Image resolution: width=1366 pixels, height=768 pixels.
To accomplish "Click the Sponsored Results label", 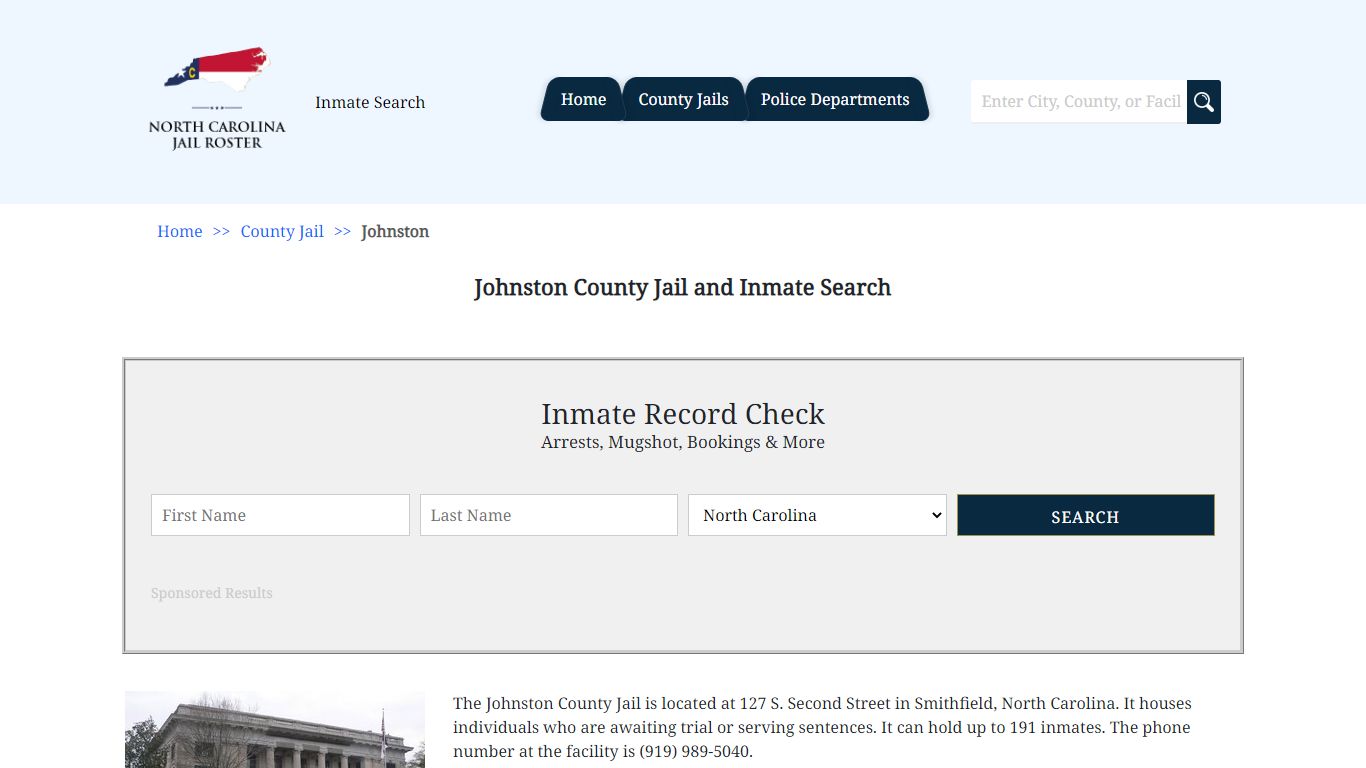I will click(x=212, y=593).
